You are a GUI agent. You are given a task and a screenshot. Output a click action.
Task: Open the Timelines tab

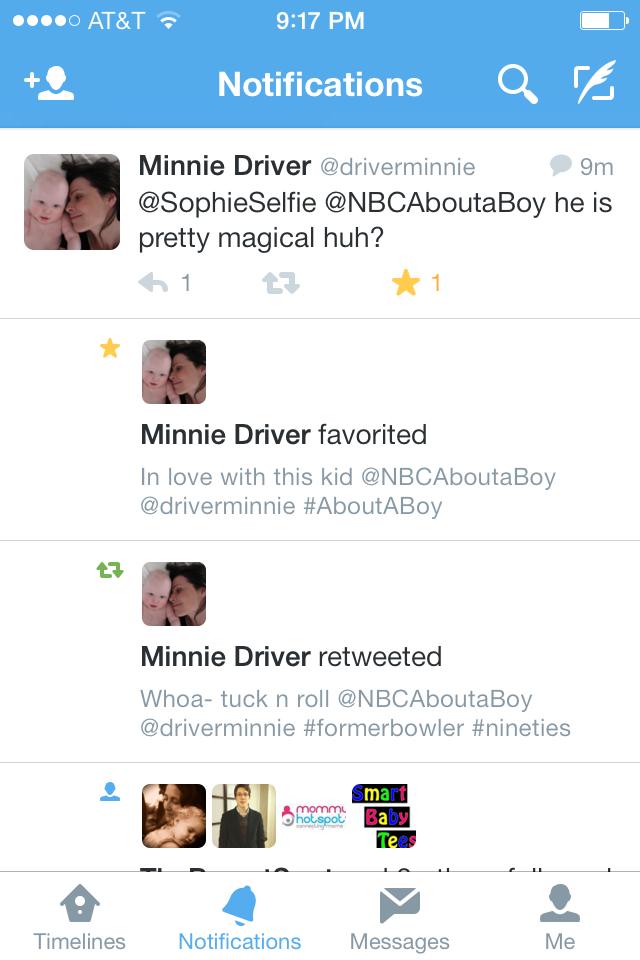(80, 918)
